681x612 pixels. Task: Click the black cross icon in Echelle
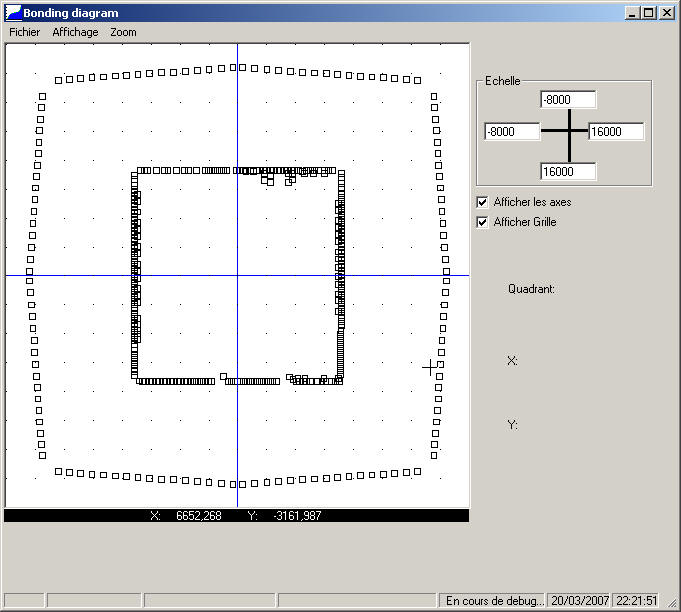[568, 131]
